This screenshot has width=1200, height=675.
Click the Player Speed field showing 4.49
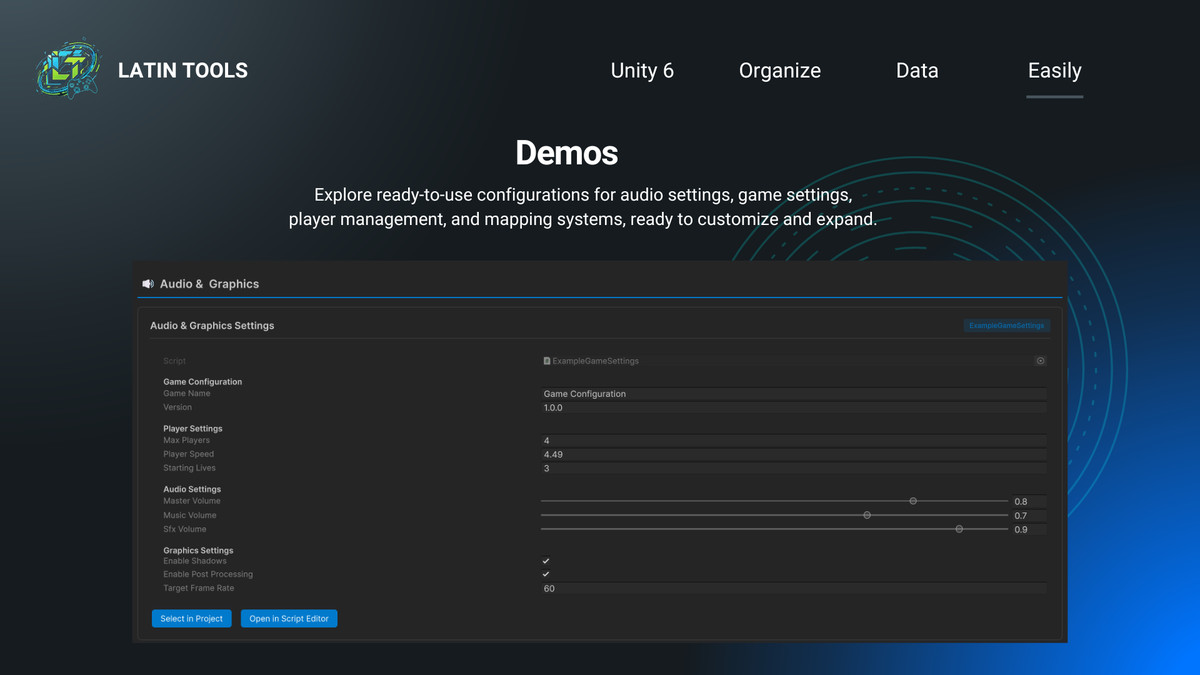[x=793, y=454]
